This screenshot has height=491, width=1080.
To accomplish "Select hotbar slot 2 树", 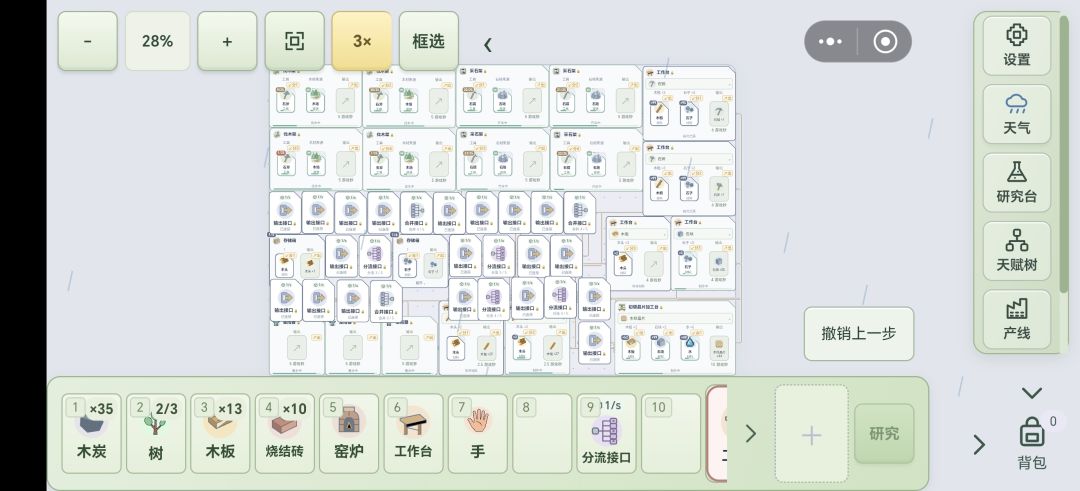I will tap(156, 433).
